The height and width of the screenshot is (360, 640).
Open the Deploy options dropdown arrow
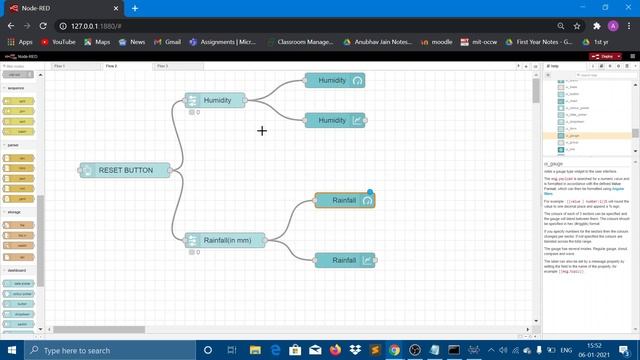tap(619, 56)
